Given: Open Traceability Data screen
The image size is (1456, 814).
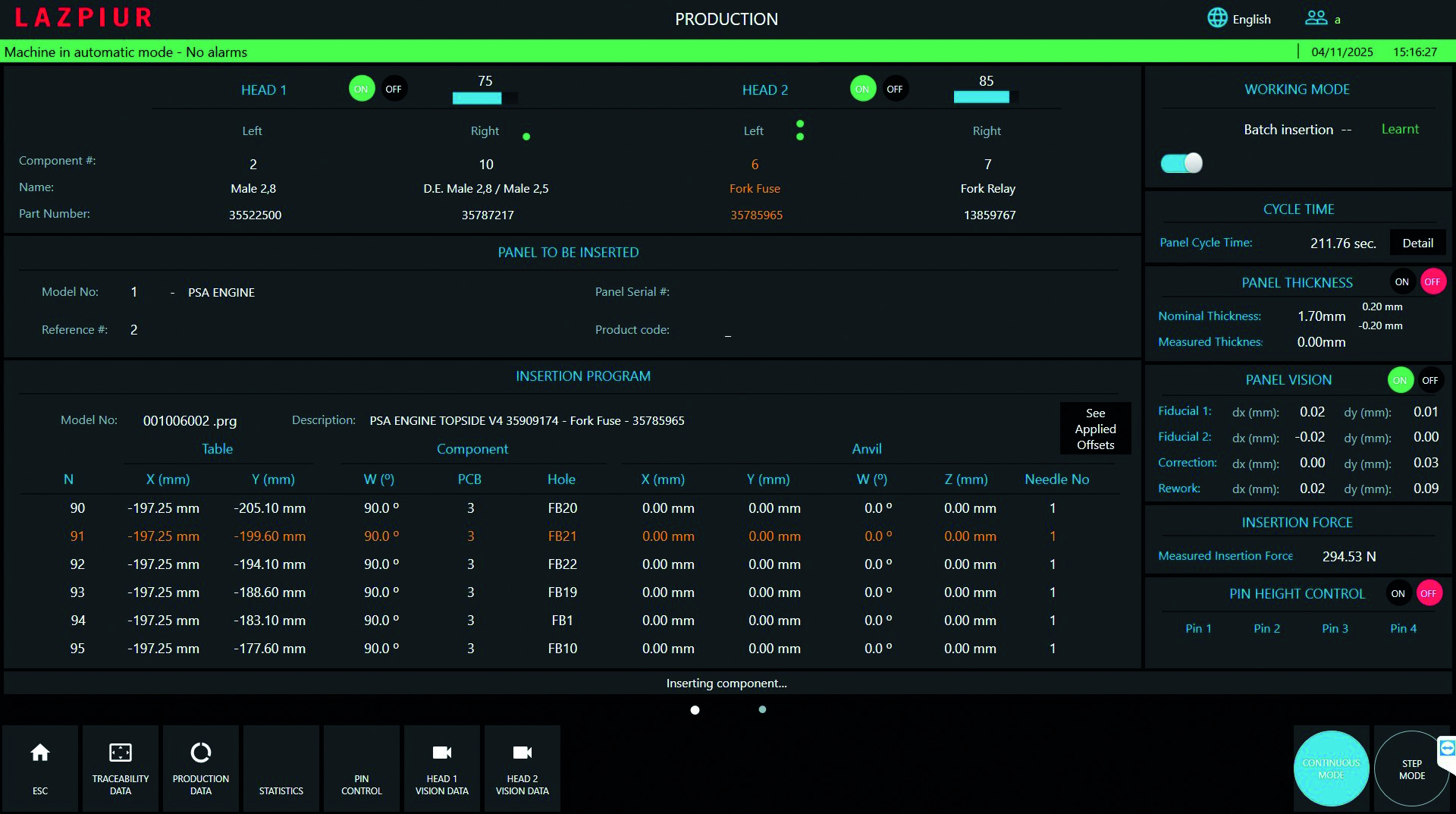Looking at the screenshot, I should pyautogui.click(x=121, y=768).
